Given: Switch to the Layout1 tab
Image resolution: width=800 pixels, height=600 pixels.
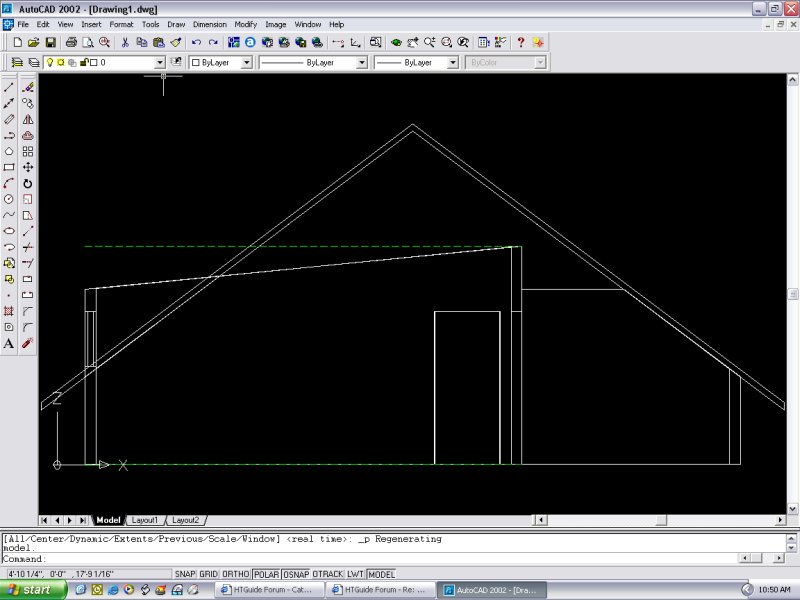Looking at the screenshot, I should [144, 520].
